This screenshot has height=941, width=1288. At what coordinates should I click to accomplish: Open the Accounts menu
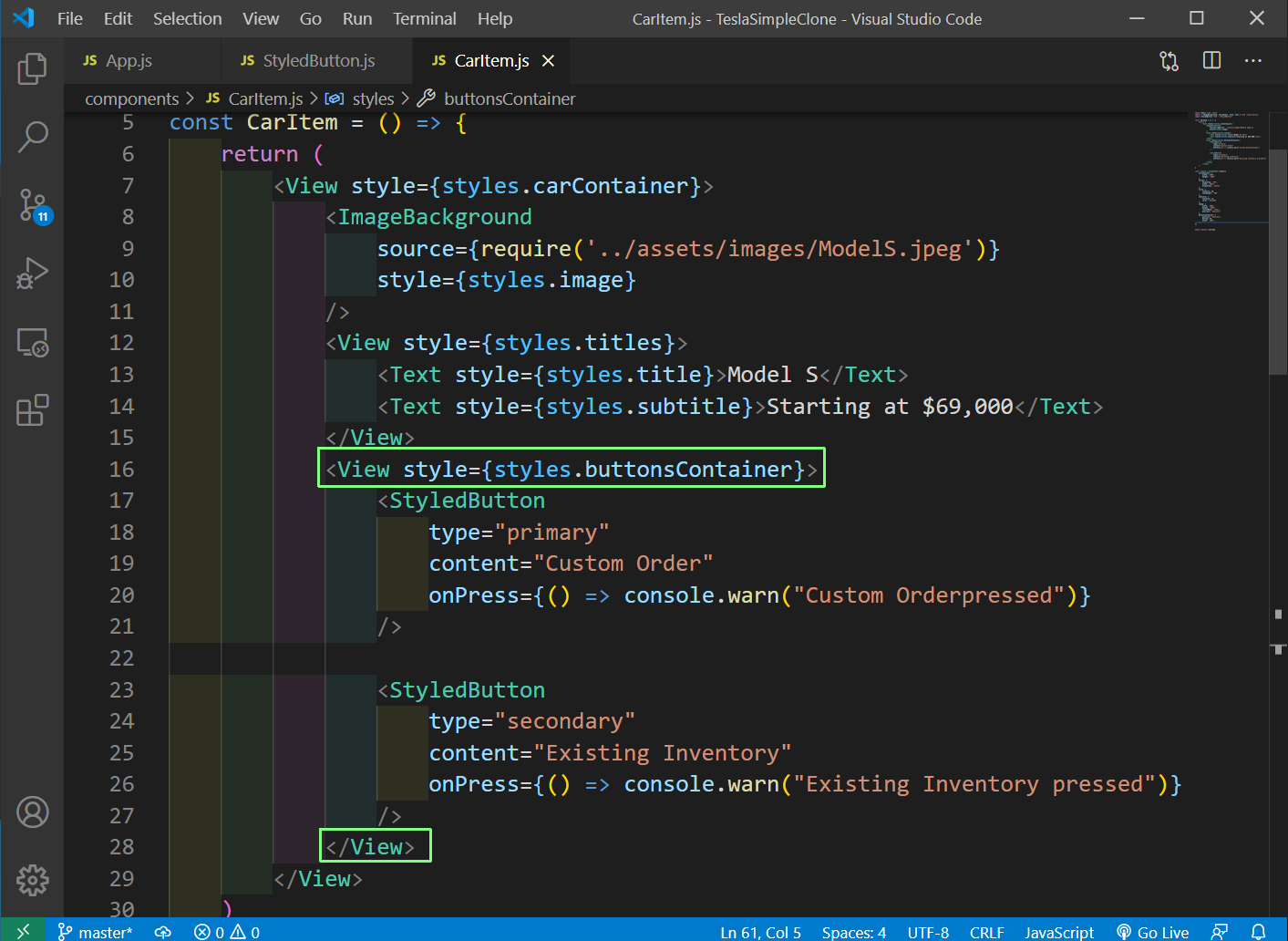(32, 812)
